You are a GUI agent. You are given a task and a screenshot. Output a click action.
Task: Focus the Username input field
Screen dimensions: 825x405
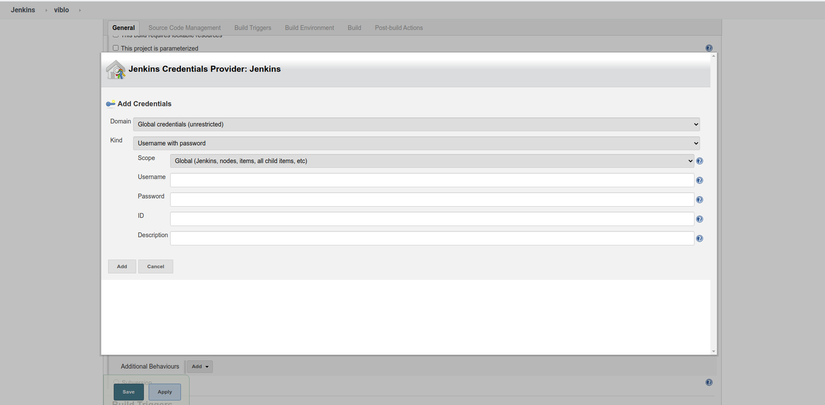coord(432,180)
